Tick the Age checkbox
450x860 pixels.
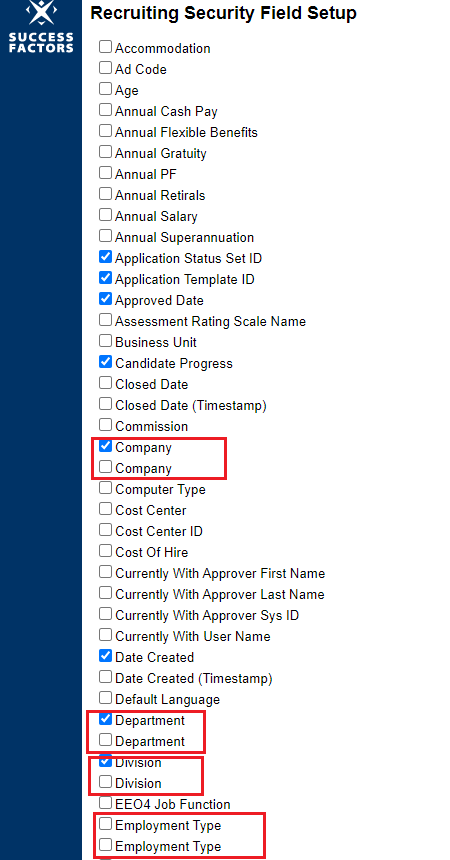pyautogui.click(x=105, y=88)
